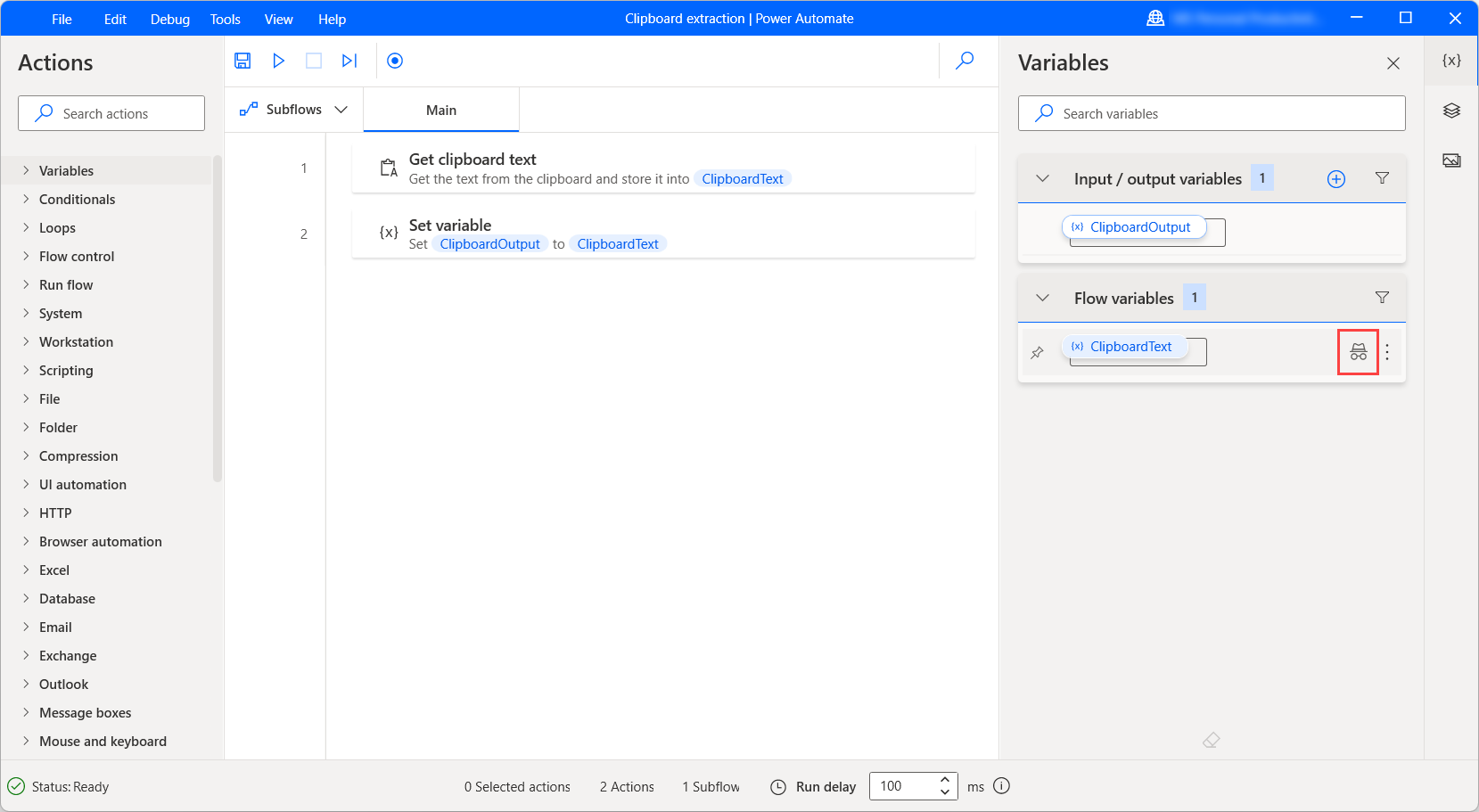Click the ClipboardOutput variable chip in Variables pane
The width and height of the screenshot is (1479, 812).
click(x=1133, y=227)
